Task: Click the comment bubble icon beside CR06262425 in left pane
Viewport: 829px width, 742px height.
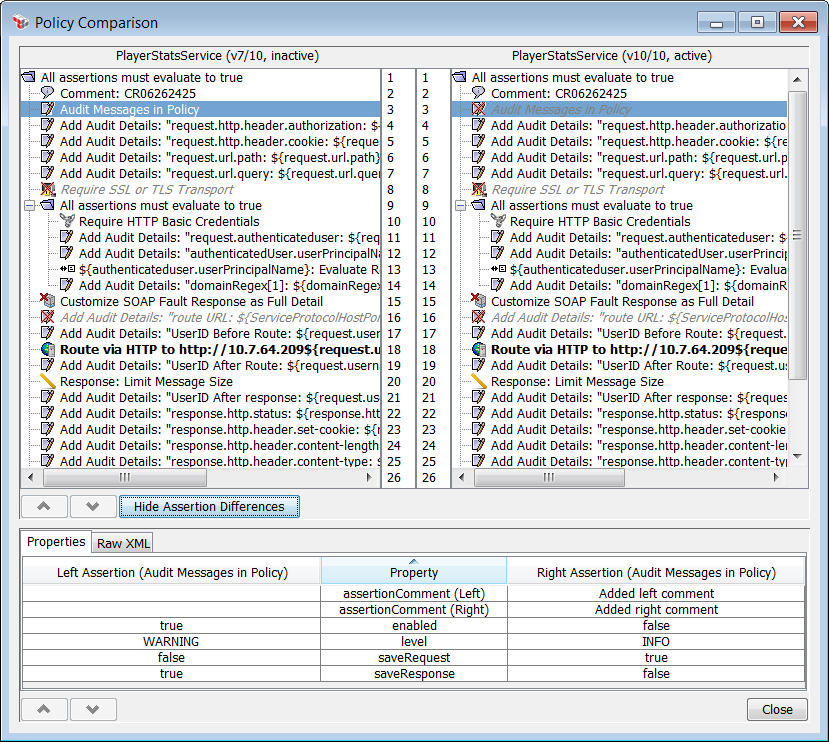Action: (x=47, y=93)
